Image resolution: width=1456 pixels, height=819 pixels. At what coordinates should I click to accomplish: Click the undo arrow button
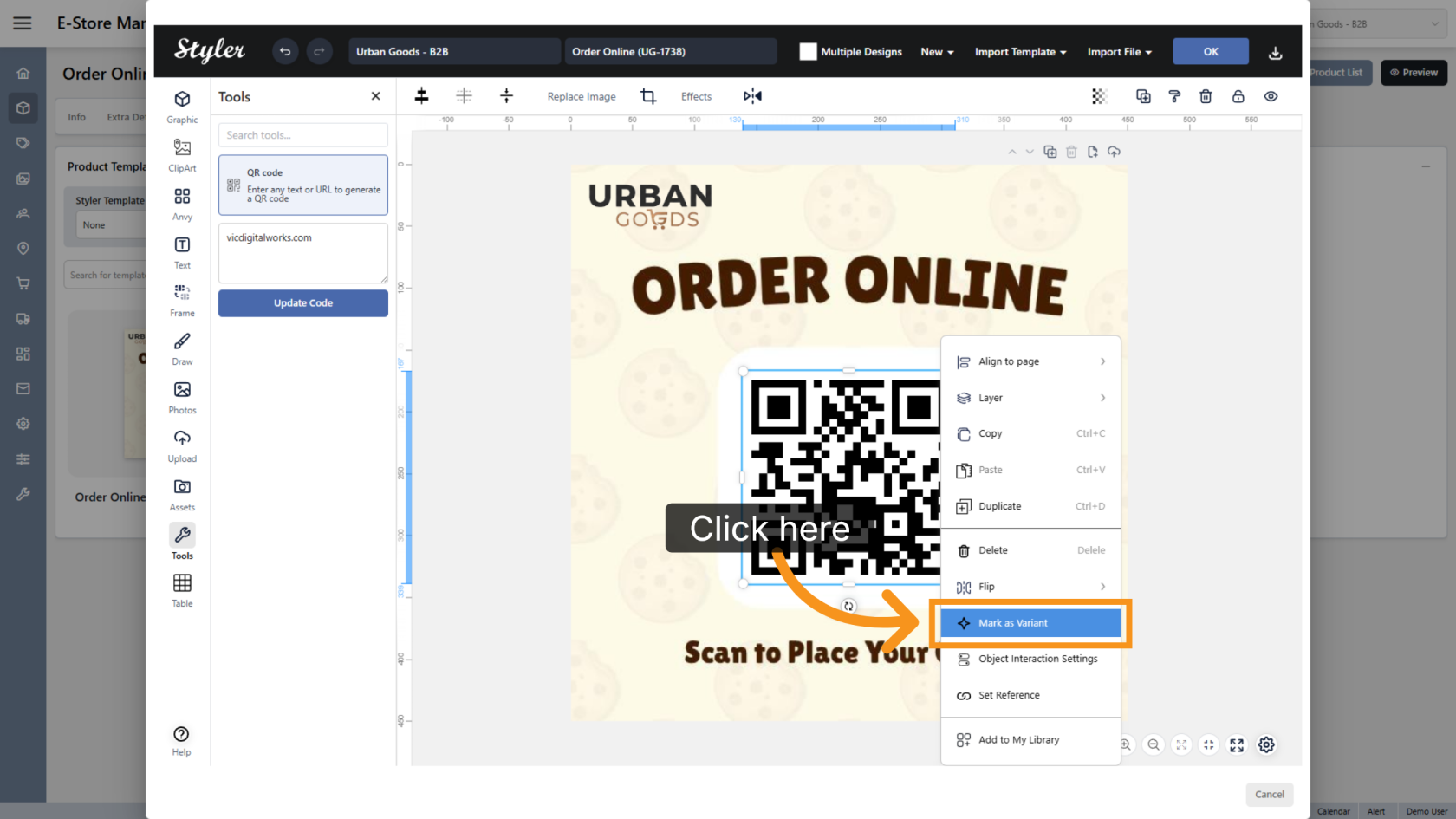(285, 52)
